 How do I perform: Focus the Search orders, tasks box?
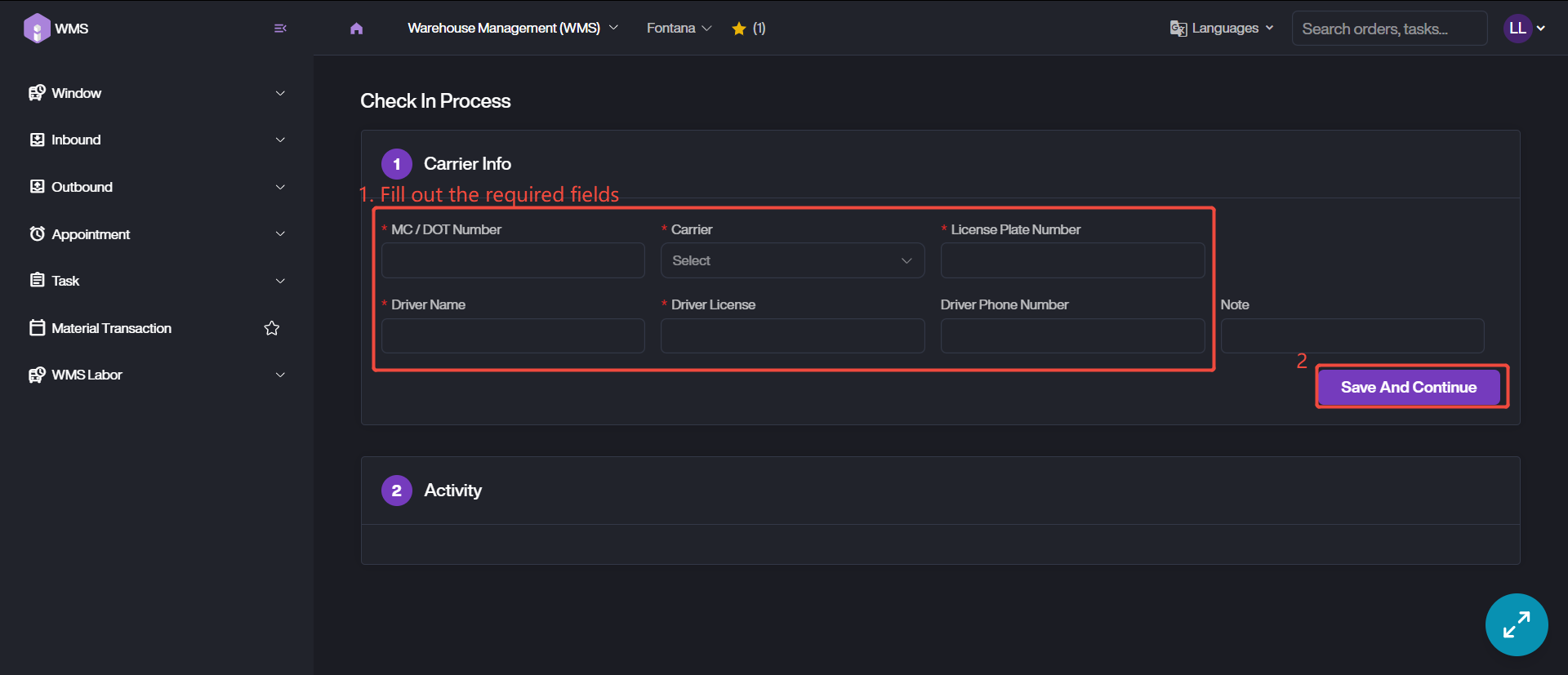(x=1388, y=29)
